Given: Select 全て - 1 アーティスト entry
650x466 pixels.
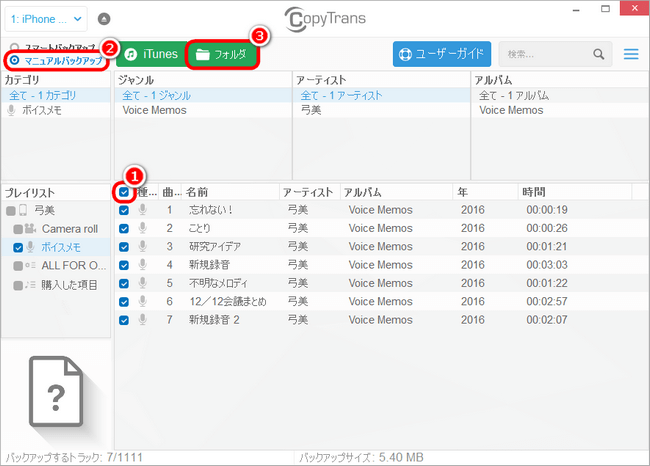Looking at the screenshot, I should (381, 95).
